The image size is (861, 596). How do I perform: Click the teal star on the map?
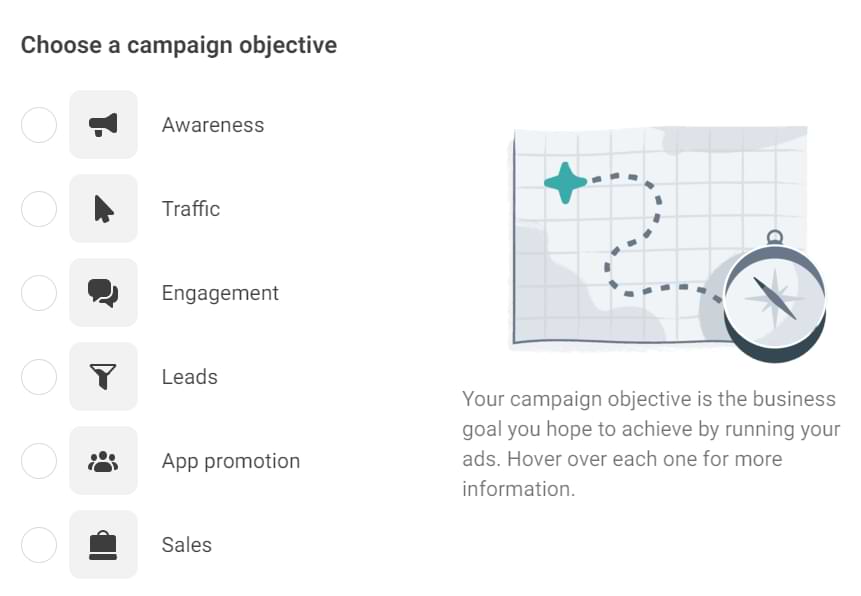(566, 182)
